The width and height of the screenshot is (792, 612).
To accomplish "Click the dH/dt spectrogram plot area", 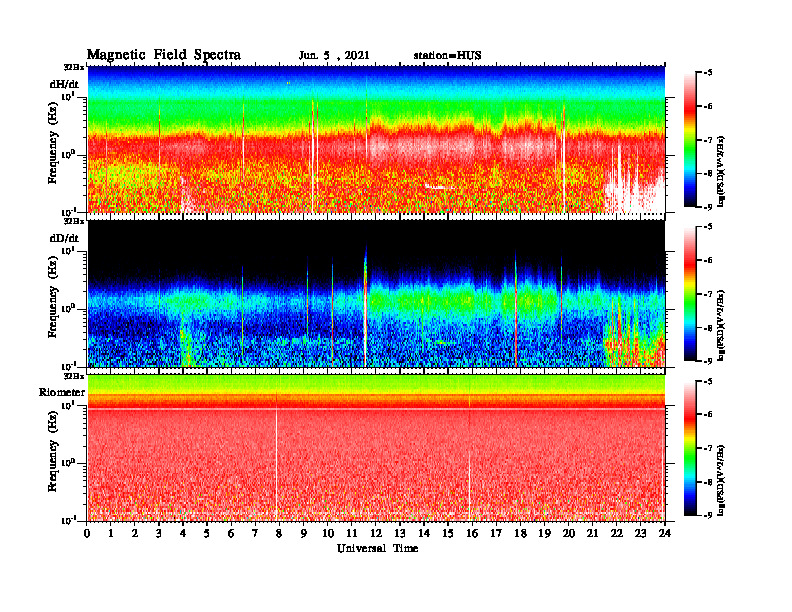I will (x=376, y=139).
